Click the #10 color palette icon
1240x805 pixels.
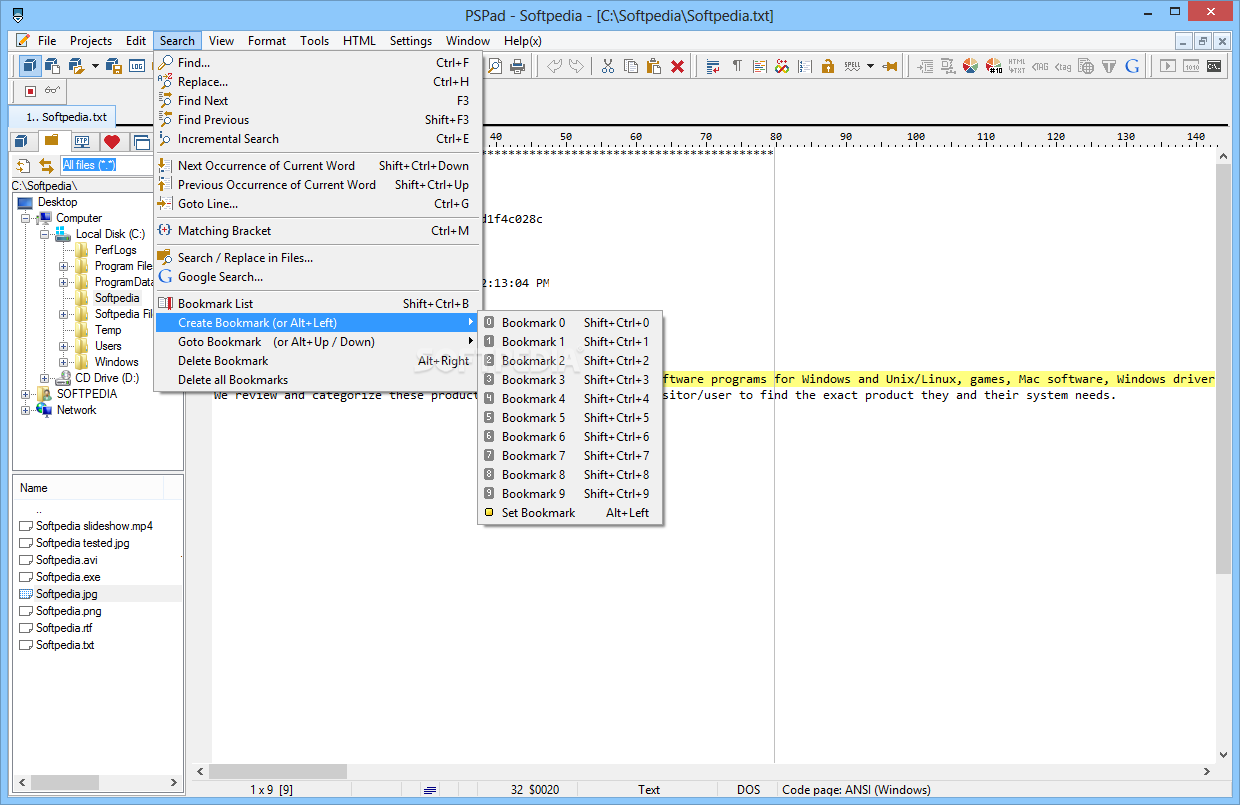coord(994,66)
